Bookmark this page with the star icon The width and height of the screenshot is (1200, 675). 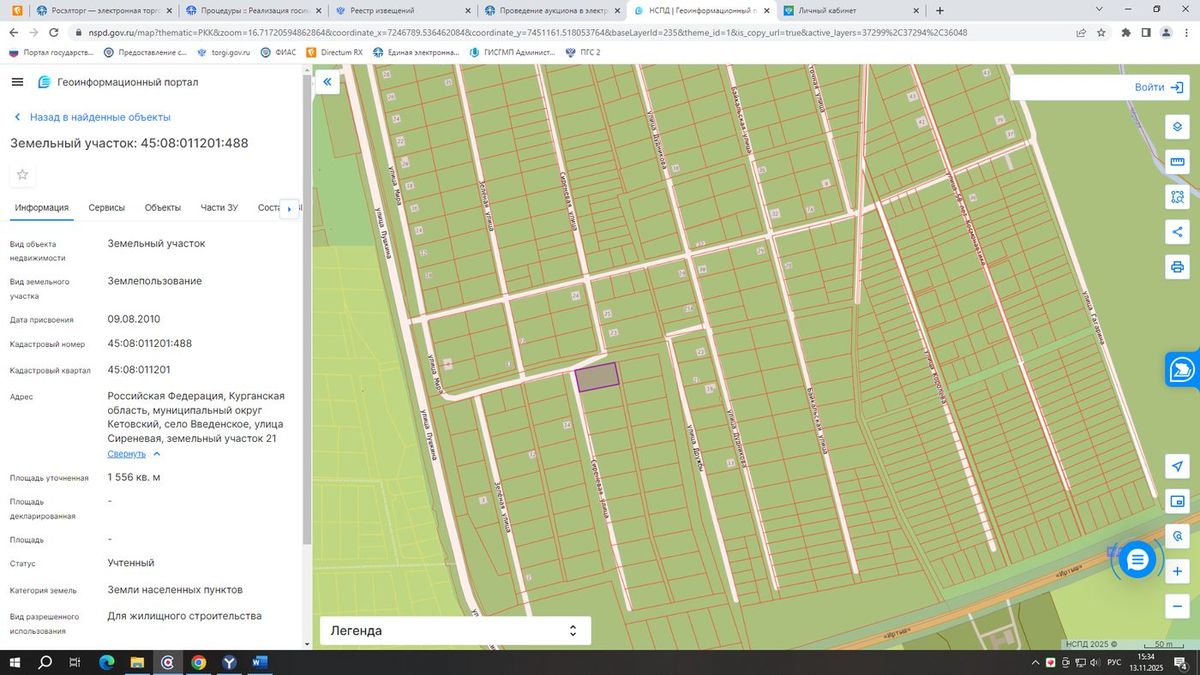(x=1101, y=32)
